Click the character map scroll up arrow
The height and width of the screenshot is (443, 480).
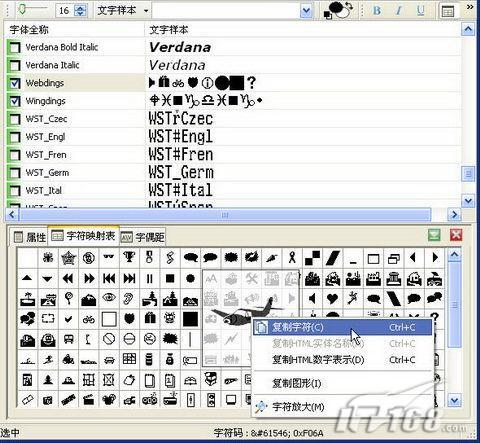(455, 255)
